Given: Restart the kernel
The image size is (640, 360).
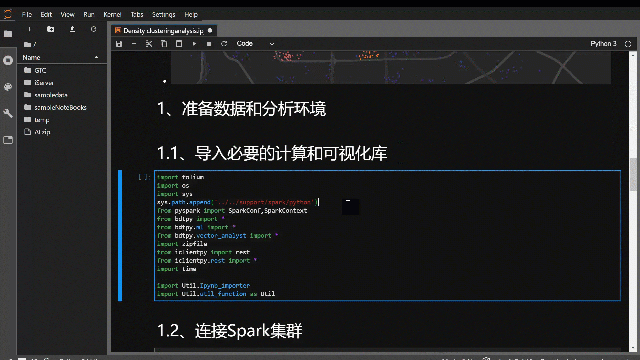Looking at the screenshot, I should coord(224,44).
